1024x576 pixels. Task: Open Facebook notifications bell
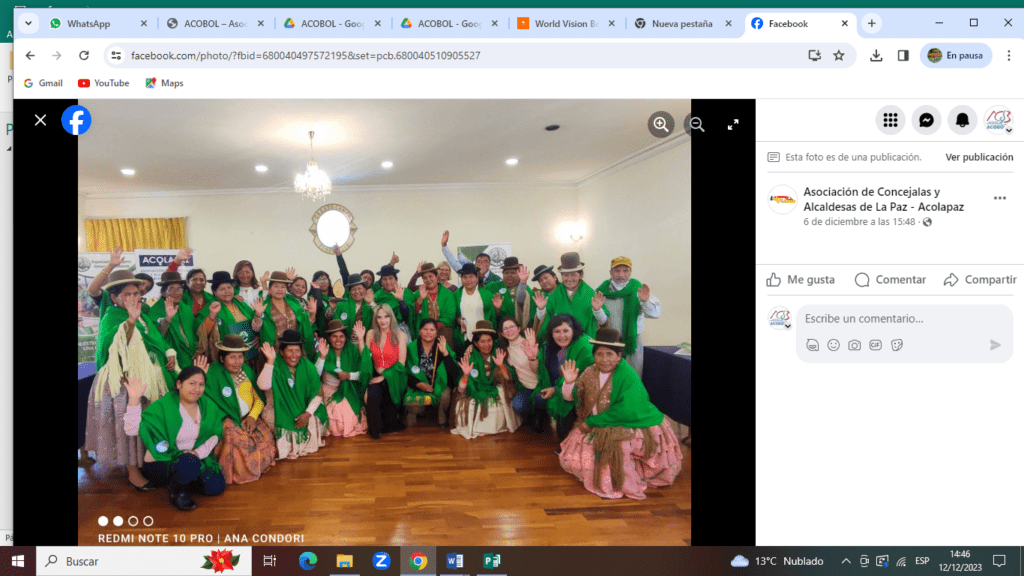pos(962,120)
